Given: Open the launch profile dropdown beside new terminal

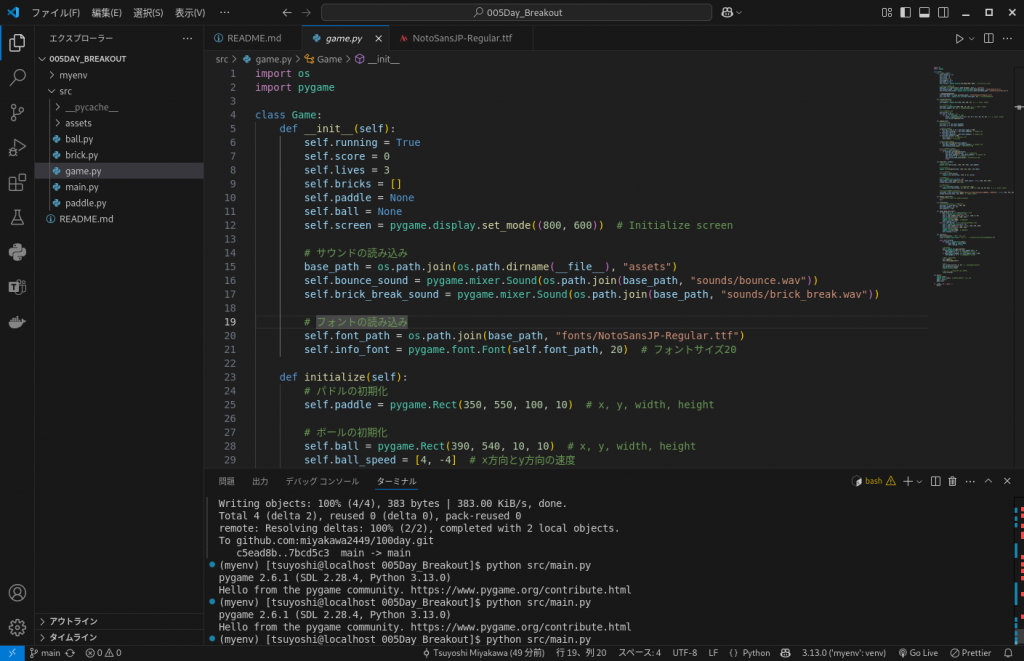Looking at the screenshot, I should (x=920, y=481).
